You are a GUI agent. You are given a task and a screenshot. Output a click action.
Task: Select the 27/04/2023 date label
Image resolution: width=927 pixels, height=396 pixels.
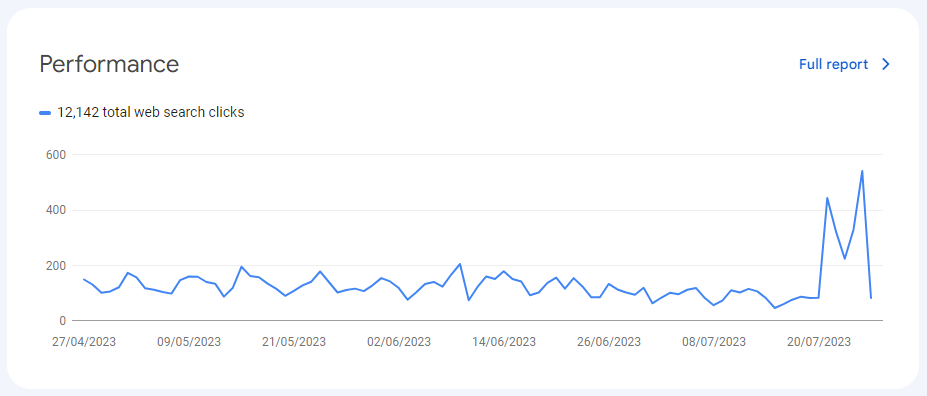84,342
